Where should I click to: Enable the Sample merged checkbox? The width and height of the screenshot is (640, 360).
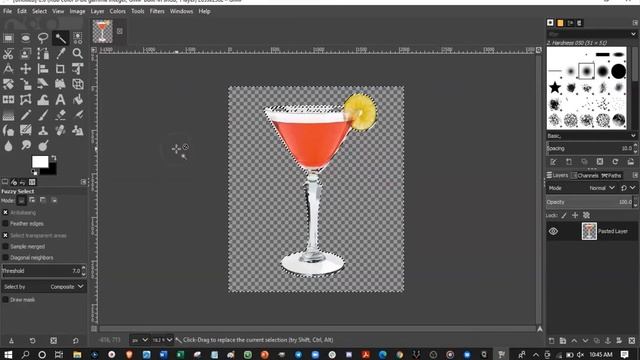pyautogui.click(x=5, y=247)
